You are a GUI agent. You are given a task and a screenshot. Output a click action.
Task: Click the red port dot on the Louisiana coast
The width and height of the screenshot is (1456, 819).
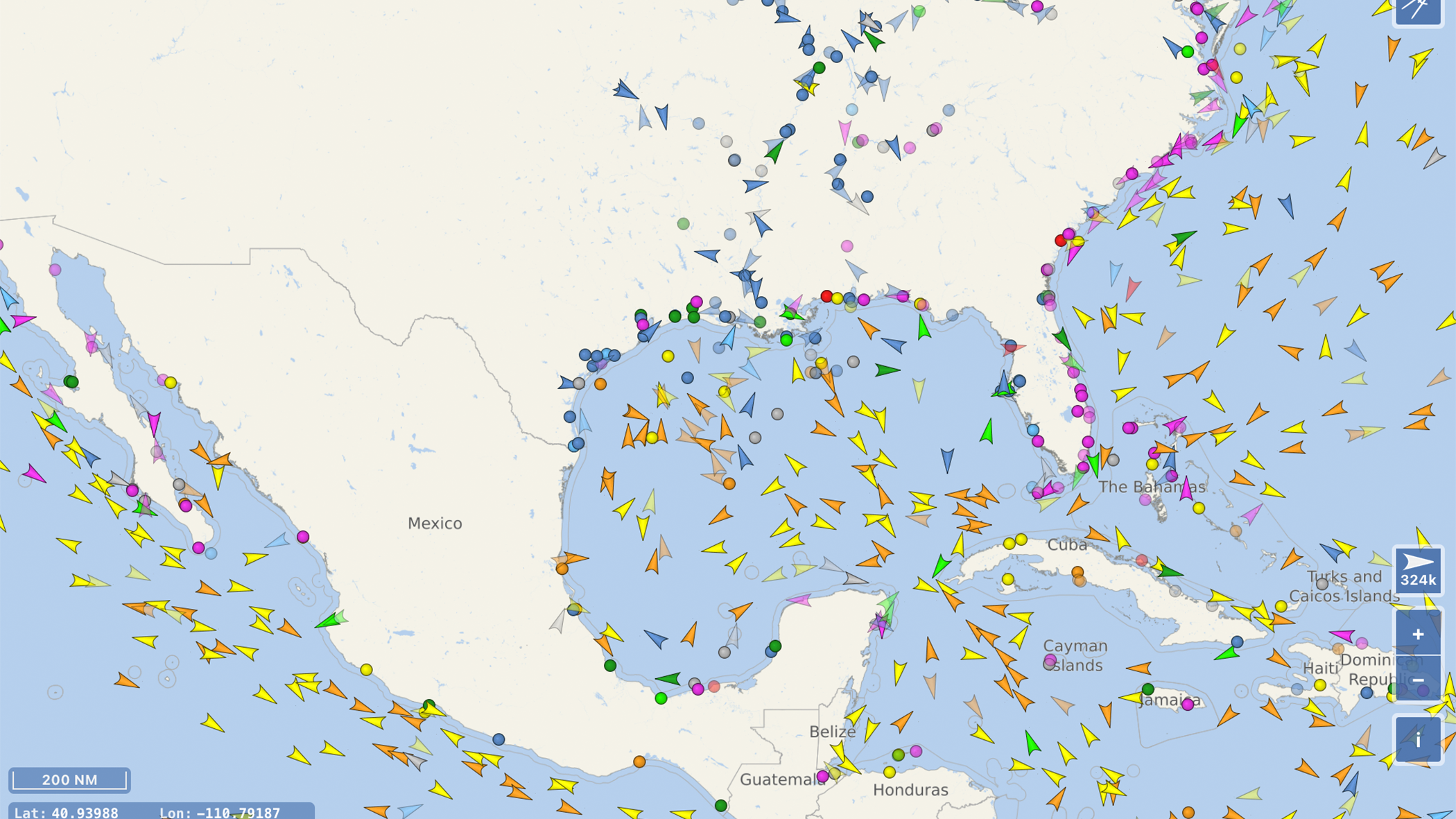point(826,297)
